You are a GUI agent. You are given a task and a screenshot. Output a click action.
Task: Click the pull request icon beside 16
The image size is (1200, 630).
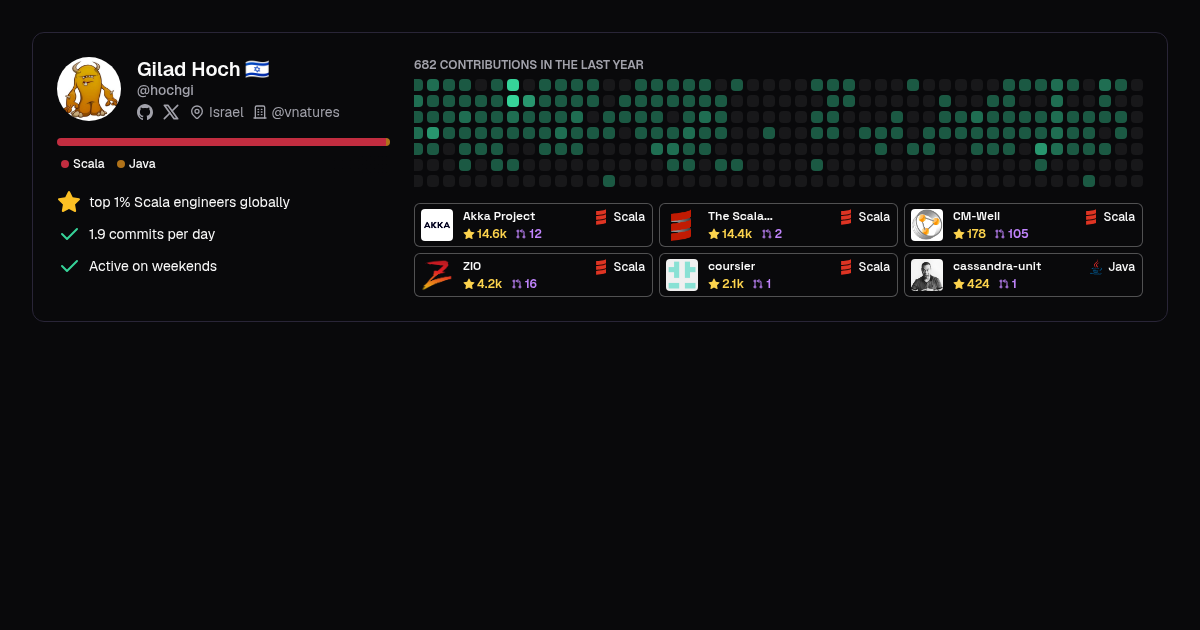[x=517, y=284]
